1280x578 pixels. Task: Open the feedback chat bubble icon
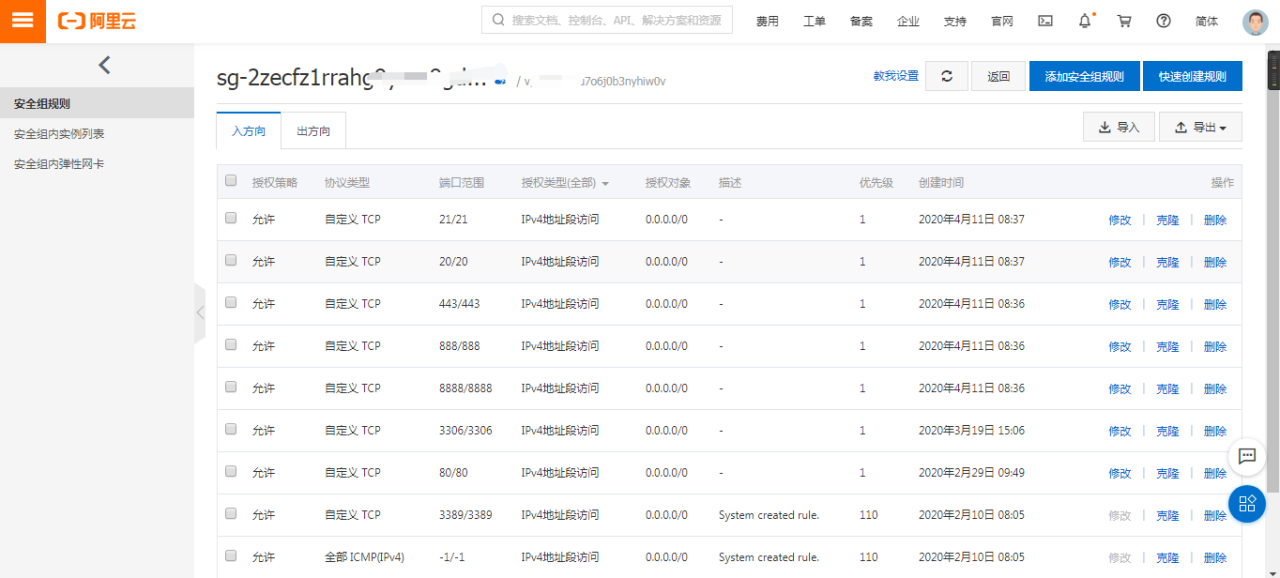click(x=1246, y=457)
